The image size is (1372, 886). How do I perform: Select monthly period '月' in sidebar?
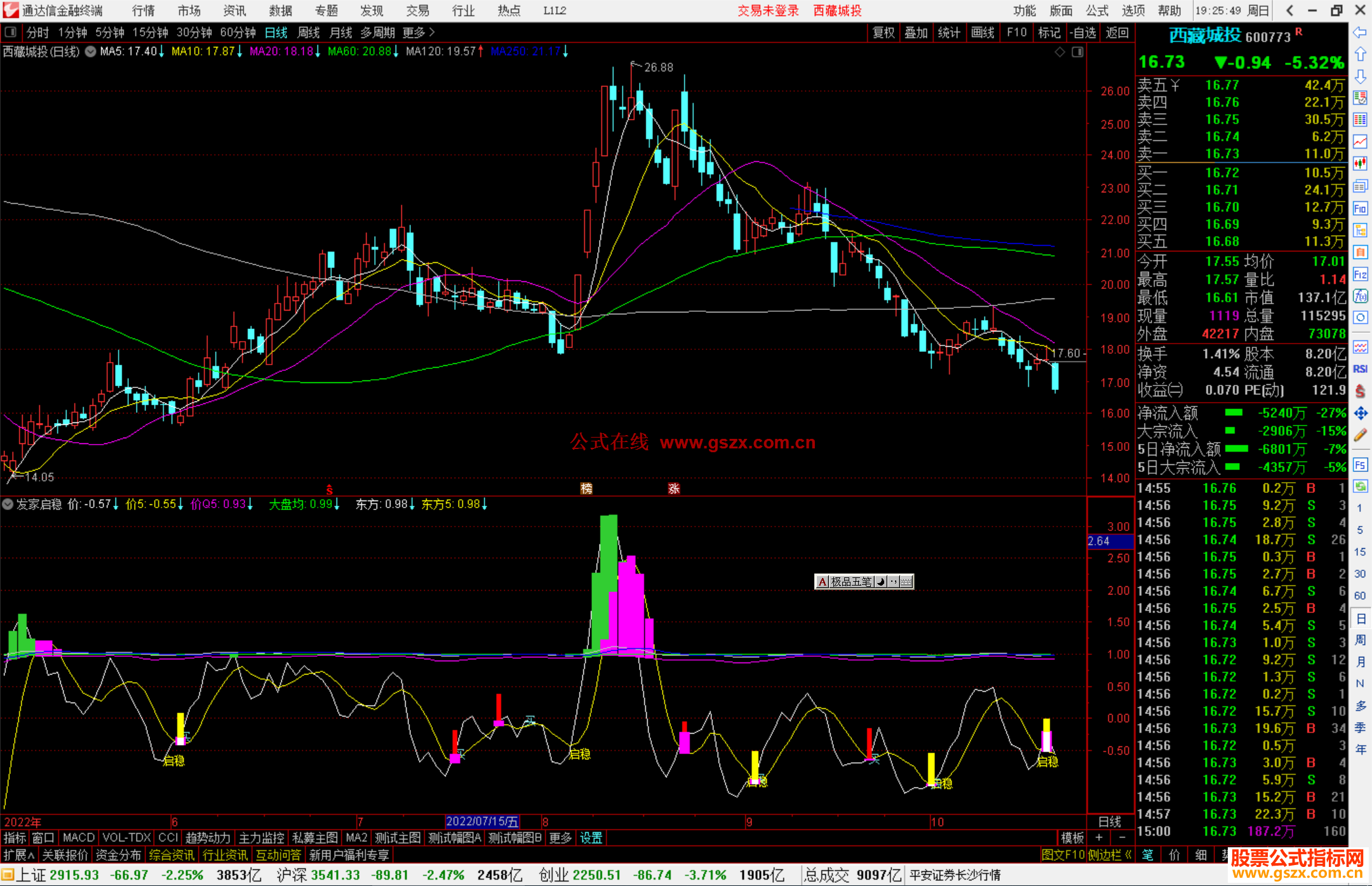coord(1361,662)
